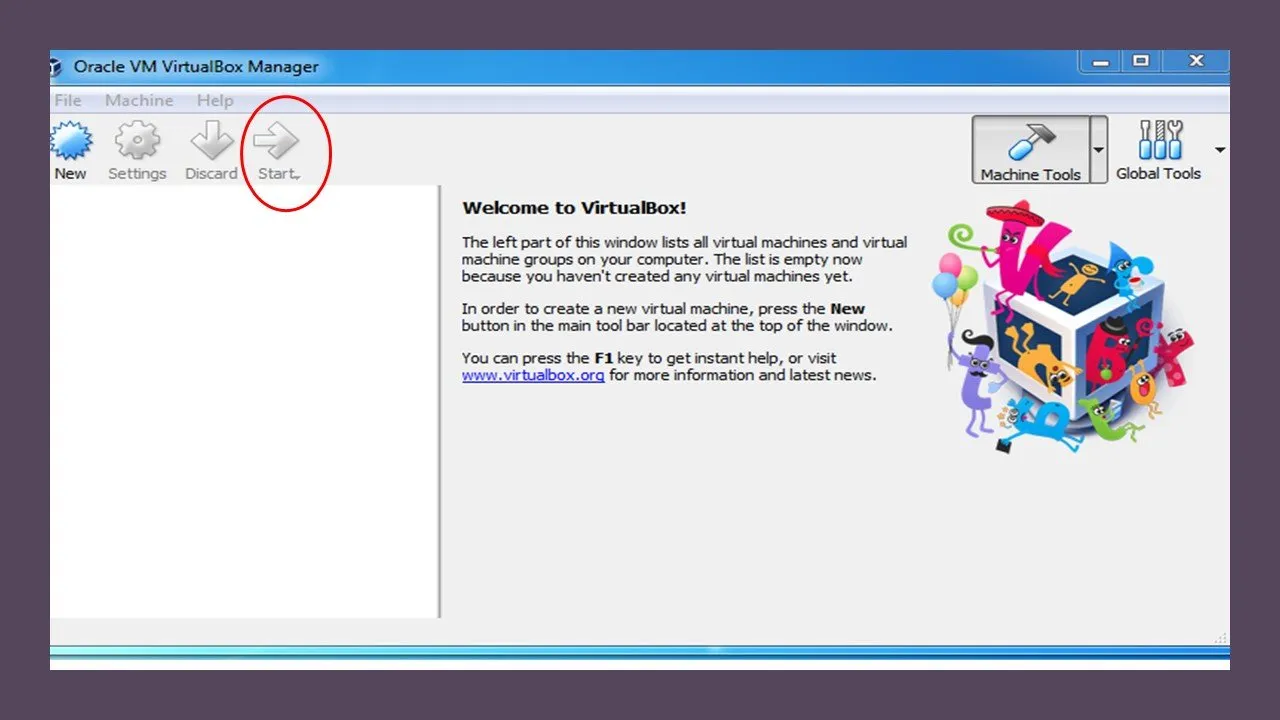Expand the Global Tools dropdown arrow
The width and height of the screenshot is (1280, 720).
(1220, 150)
